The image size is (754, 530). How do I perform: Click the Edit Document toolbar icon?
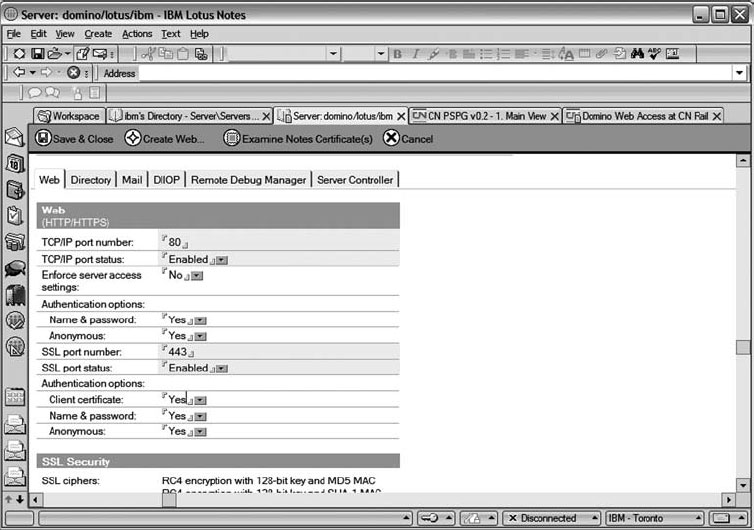click(83, 54)
